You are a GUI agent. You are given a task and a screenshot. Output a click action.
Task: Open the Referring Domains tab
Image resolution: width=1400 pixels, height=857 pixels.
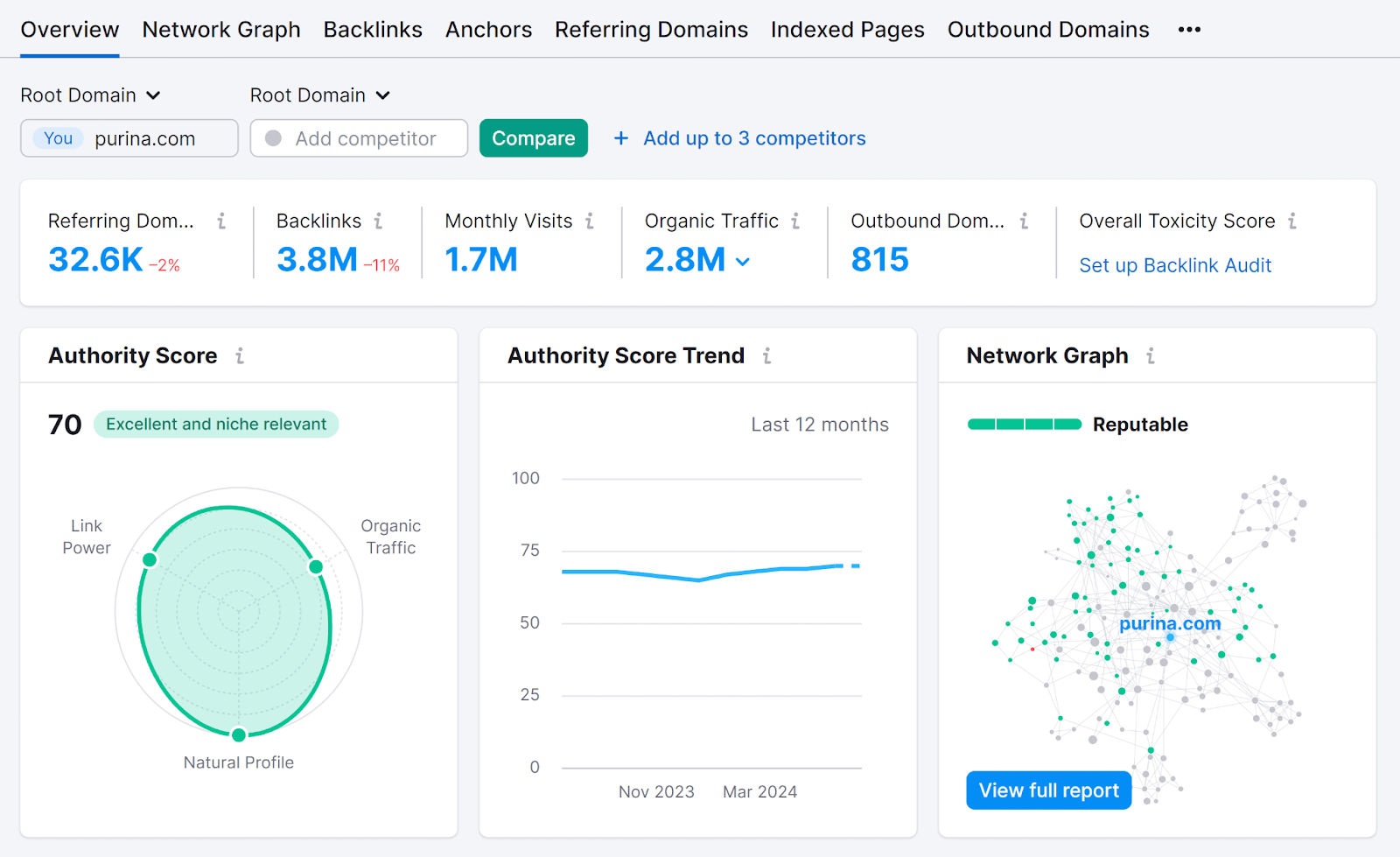[x=651, y=29]
